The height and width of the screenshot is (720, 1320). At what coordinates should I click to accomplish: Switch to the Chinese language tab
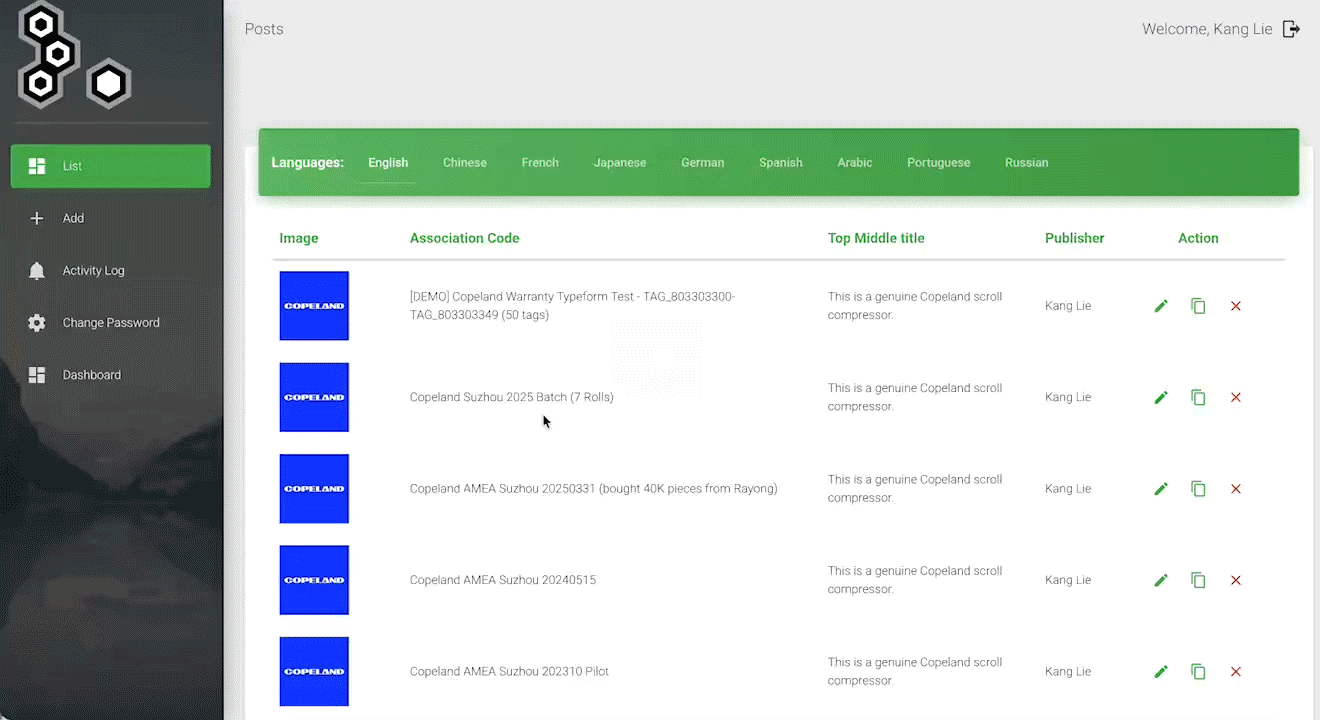tap(465, 162)
